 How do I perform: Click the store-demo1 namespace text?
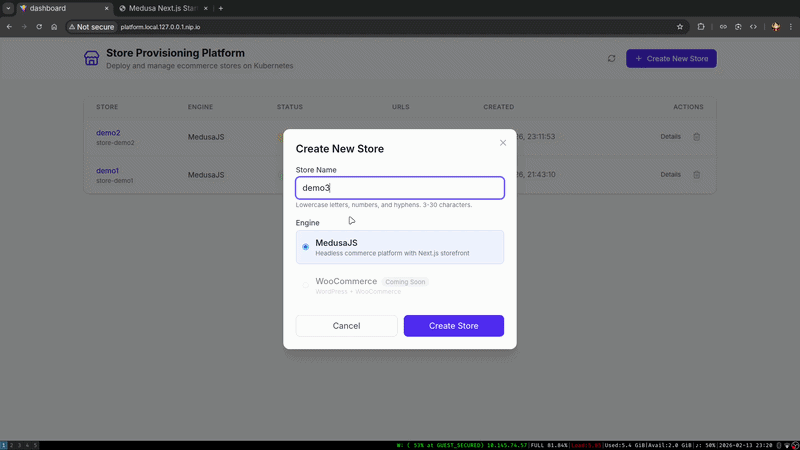tap(115, 181)
